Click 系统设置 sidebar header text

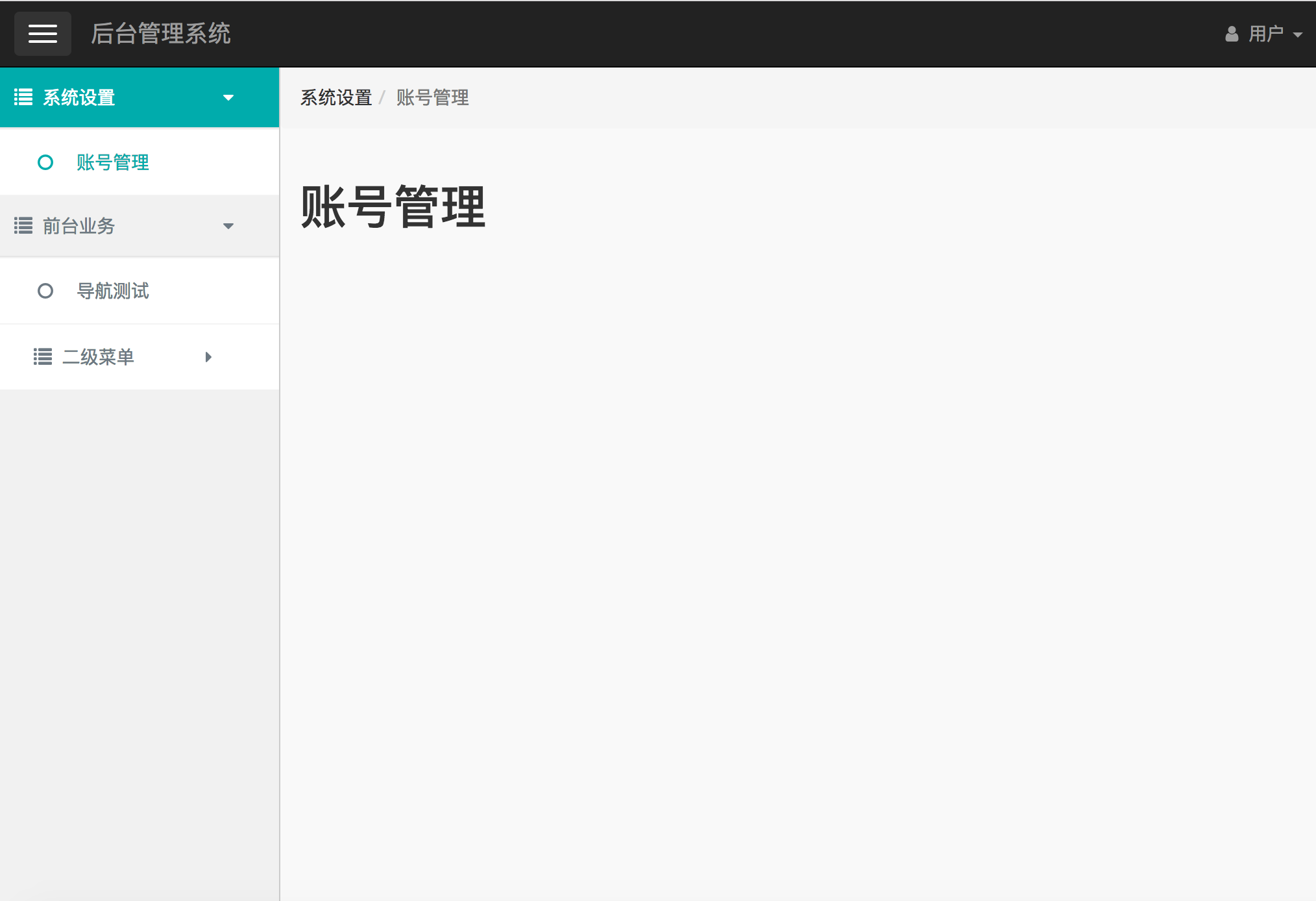pos(79,98)
